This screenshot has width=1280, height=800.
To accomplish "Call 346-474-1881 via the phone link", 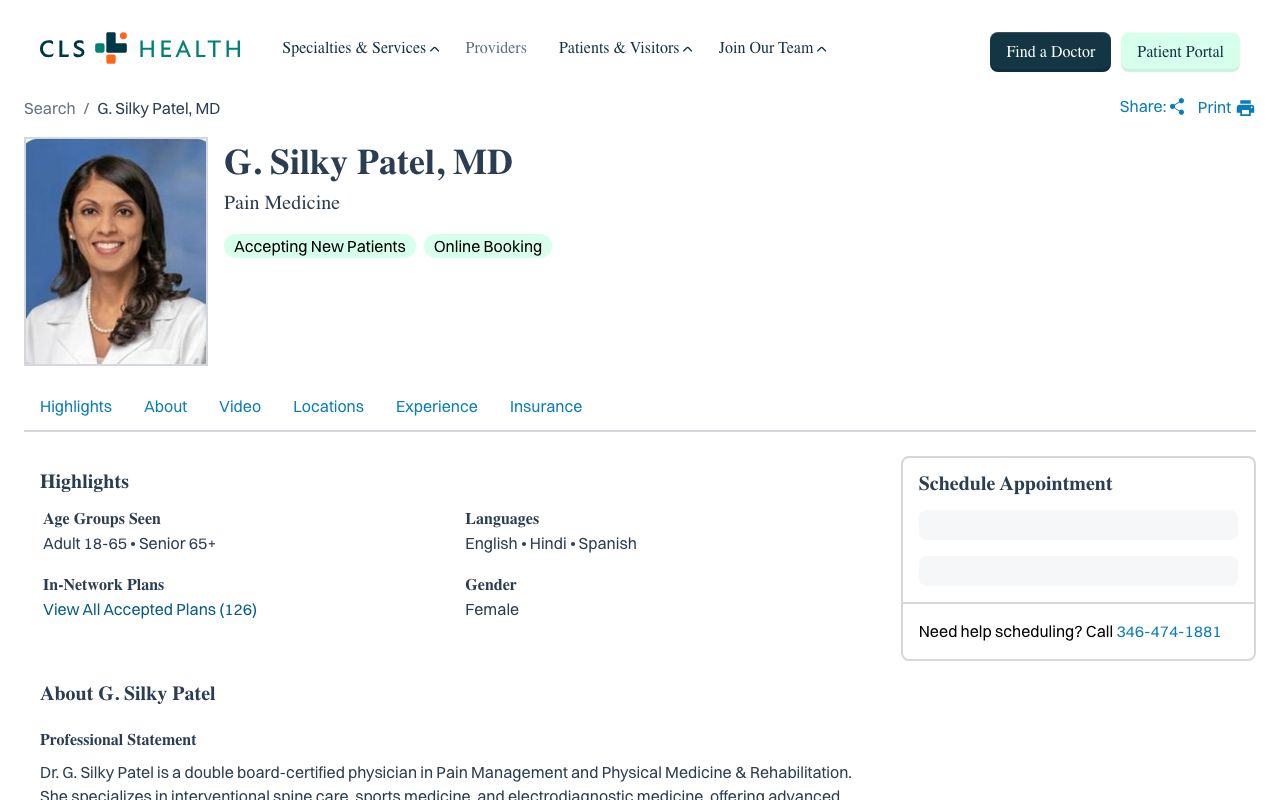I will point(1168,631).
